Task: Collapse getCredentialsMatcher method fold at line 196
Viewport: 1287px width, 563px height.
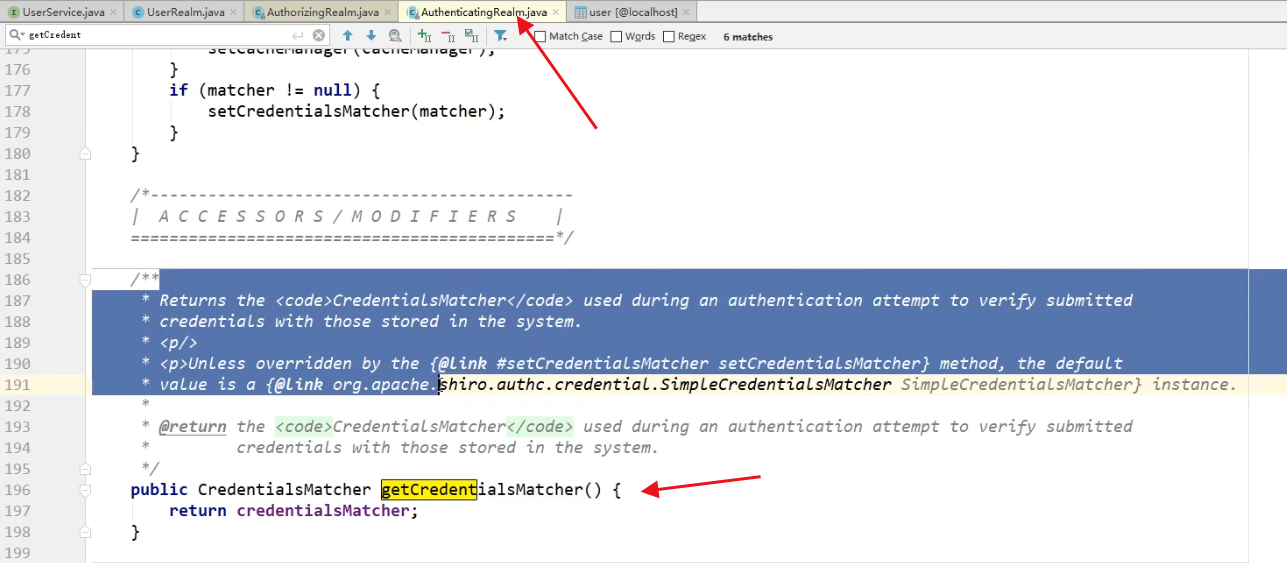Action: point(85,489)
